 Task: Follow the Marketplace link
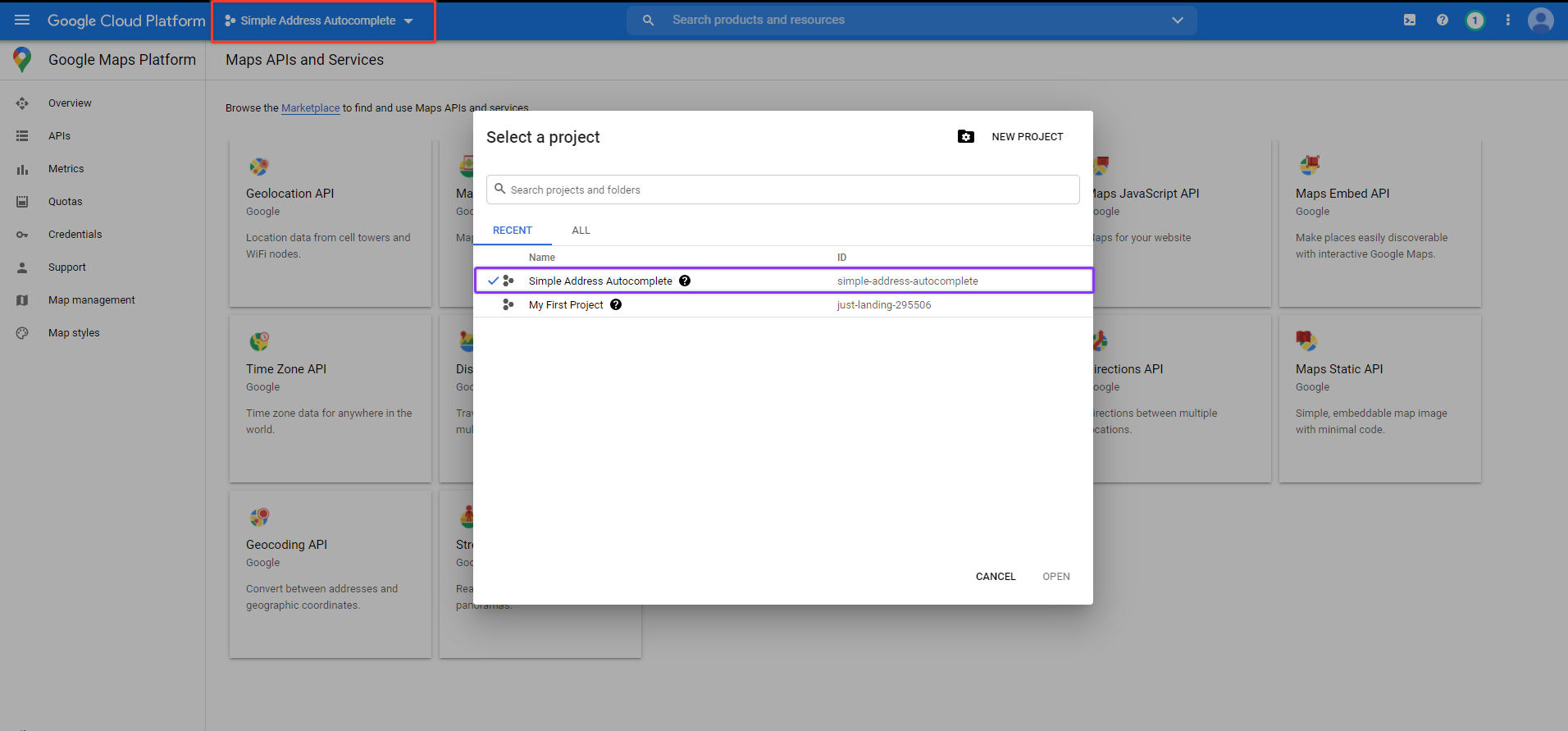click(x=310, y=108)
